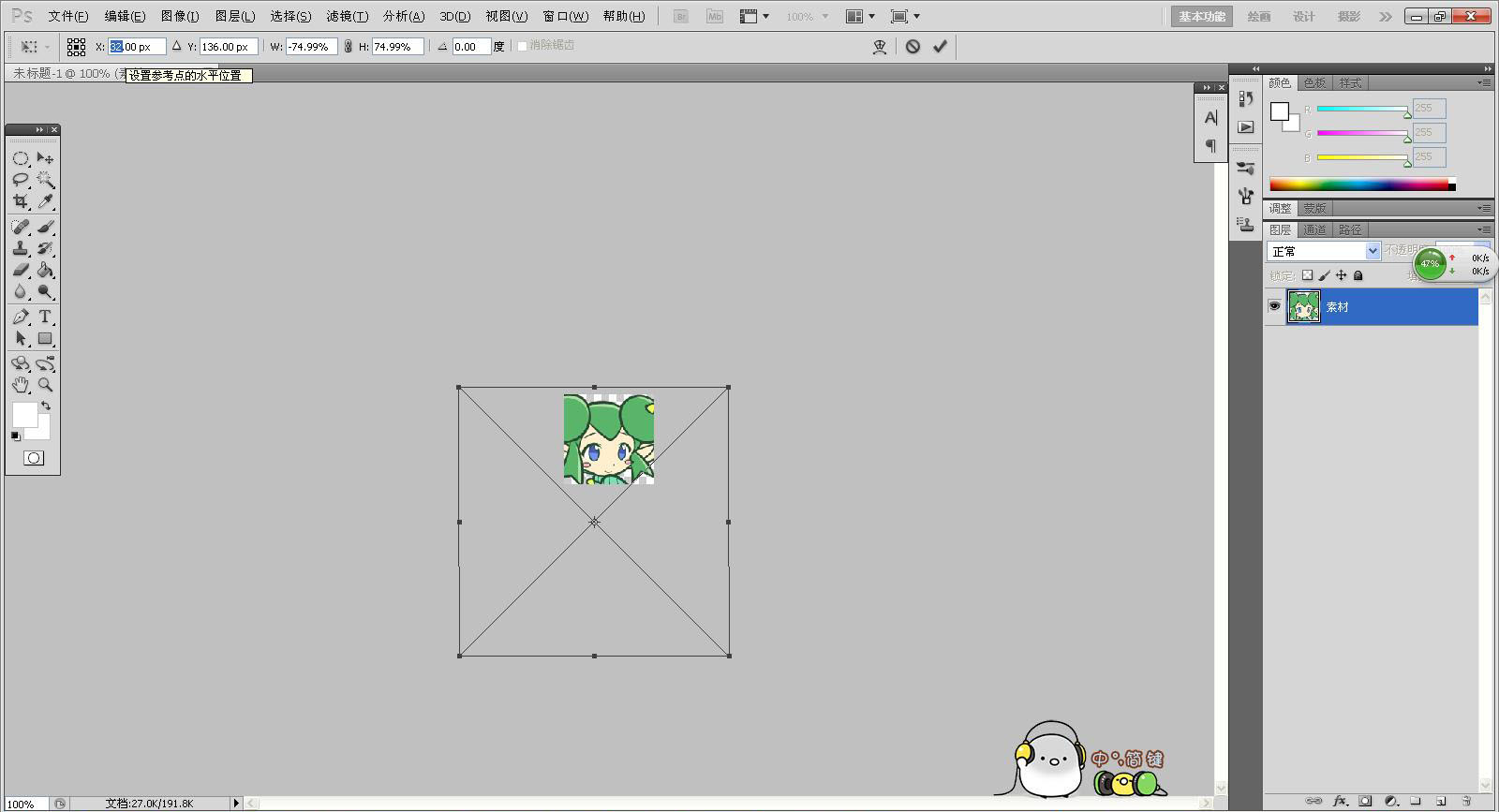Image resolution: width=1499 pixels, height=812 pixels.
Task: Open the Adjustments panel options menu
Action: (x=1484, y=208)
